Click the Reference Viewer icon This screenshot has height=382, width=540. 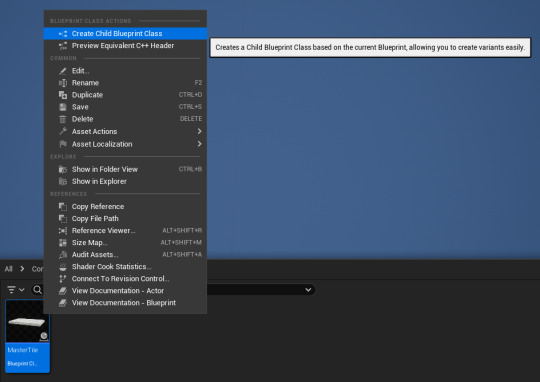[x=63, y=231]
